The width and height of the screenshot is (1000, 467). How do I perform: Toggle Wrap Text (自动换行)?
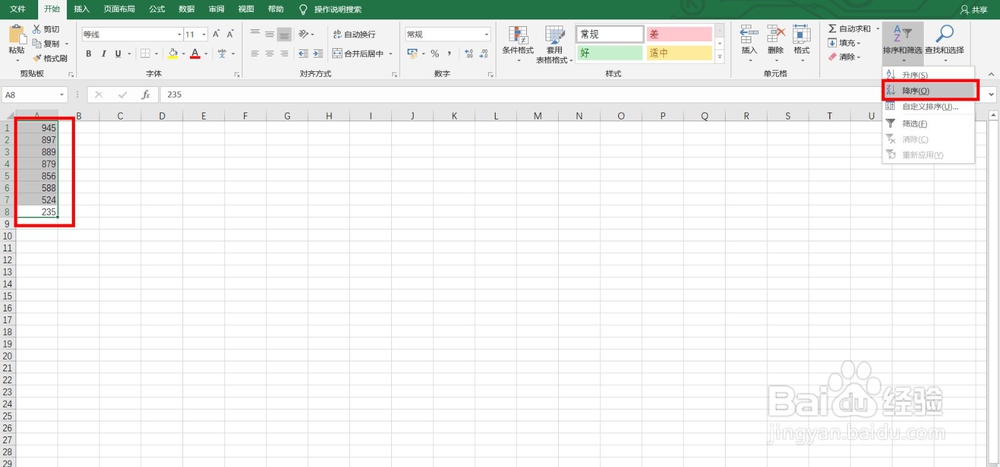355,34
